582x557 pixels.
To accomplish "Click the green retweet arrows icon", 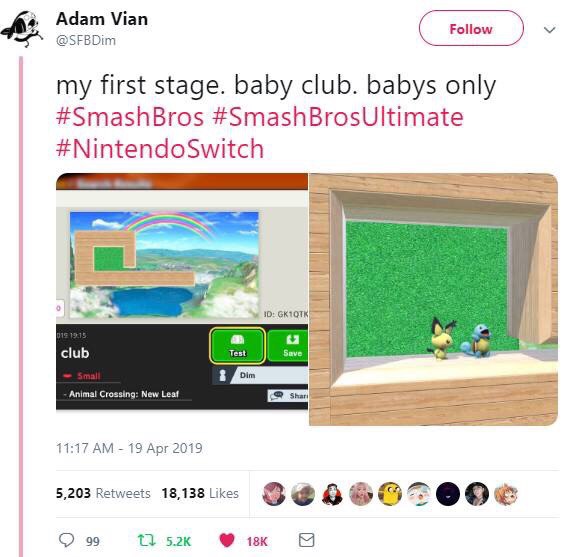I will 147,540.
